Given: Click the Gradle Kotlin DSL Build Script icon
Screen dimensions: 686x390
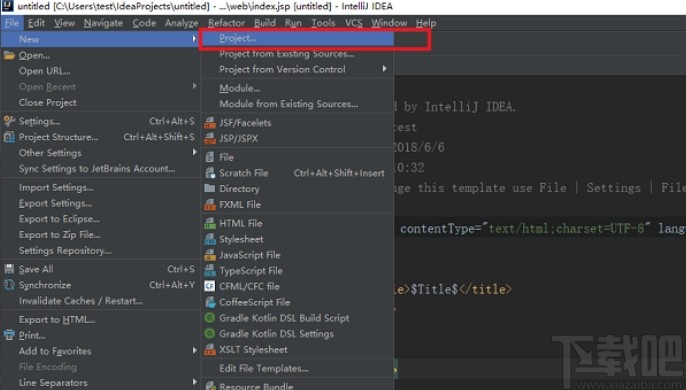Looking at the screenshot, I should click(210, 318).
